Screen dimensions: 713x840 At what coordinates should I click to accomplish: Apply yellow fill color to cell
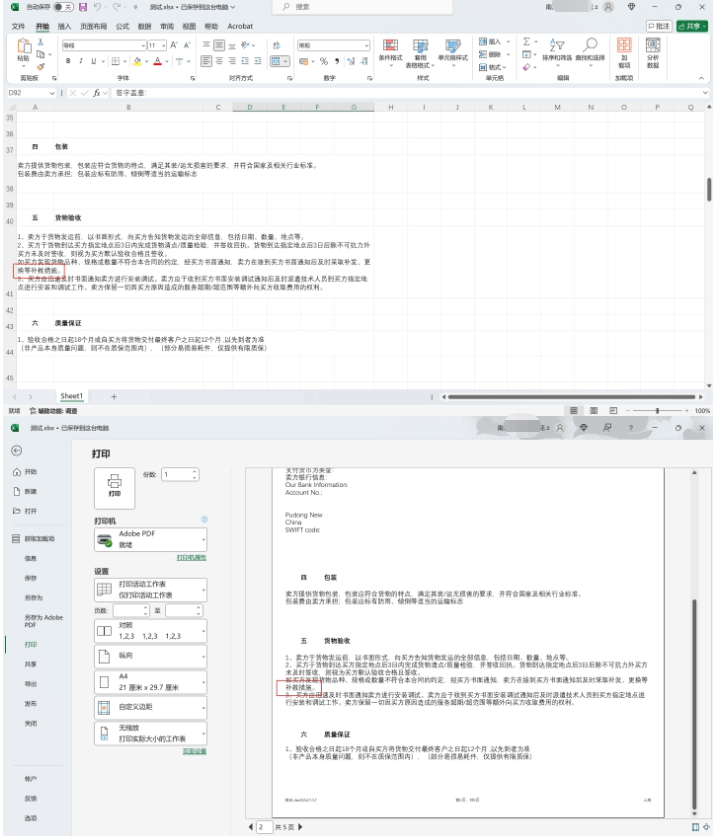click(x=137, y=61)
